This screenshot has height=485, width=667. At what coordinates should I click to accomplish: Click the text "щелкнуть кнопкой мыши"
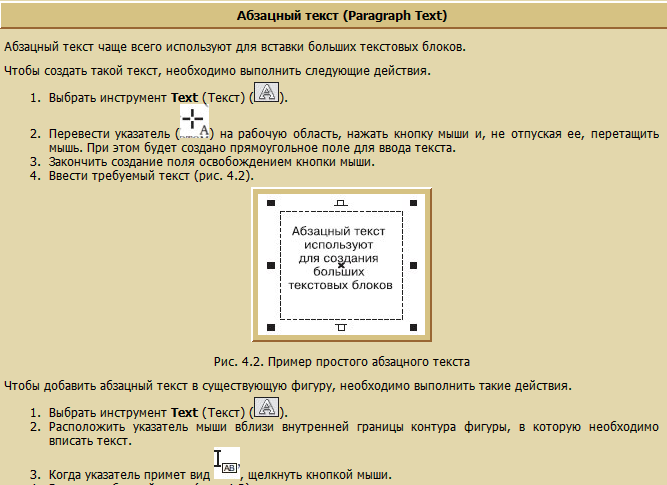319,474
